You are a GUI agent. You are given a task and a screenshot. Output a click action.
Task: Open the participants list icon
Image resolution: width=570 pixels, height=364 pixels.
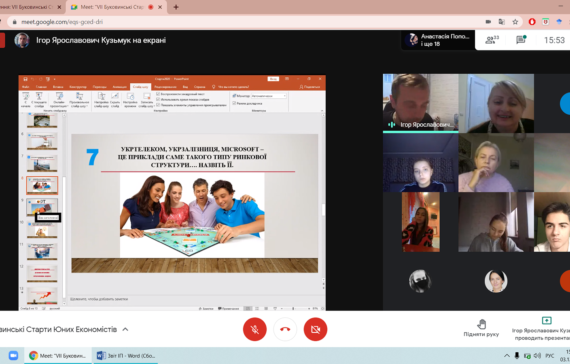(492, 40)
